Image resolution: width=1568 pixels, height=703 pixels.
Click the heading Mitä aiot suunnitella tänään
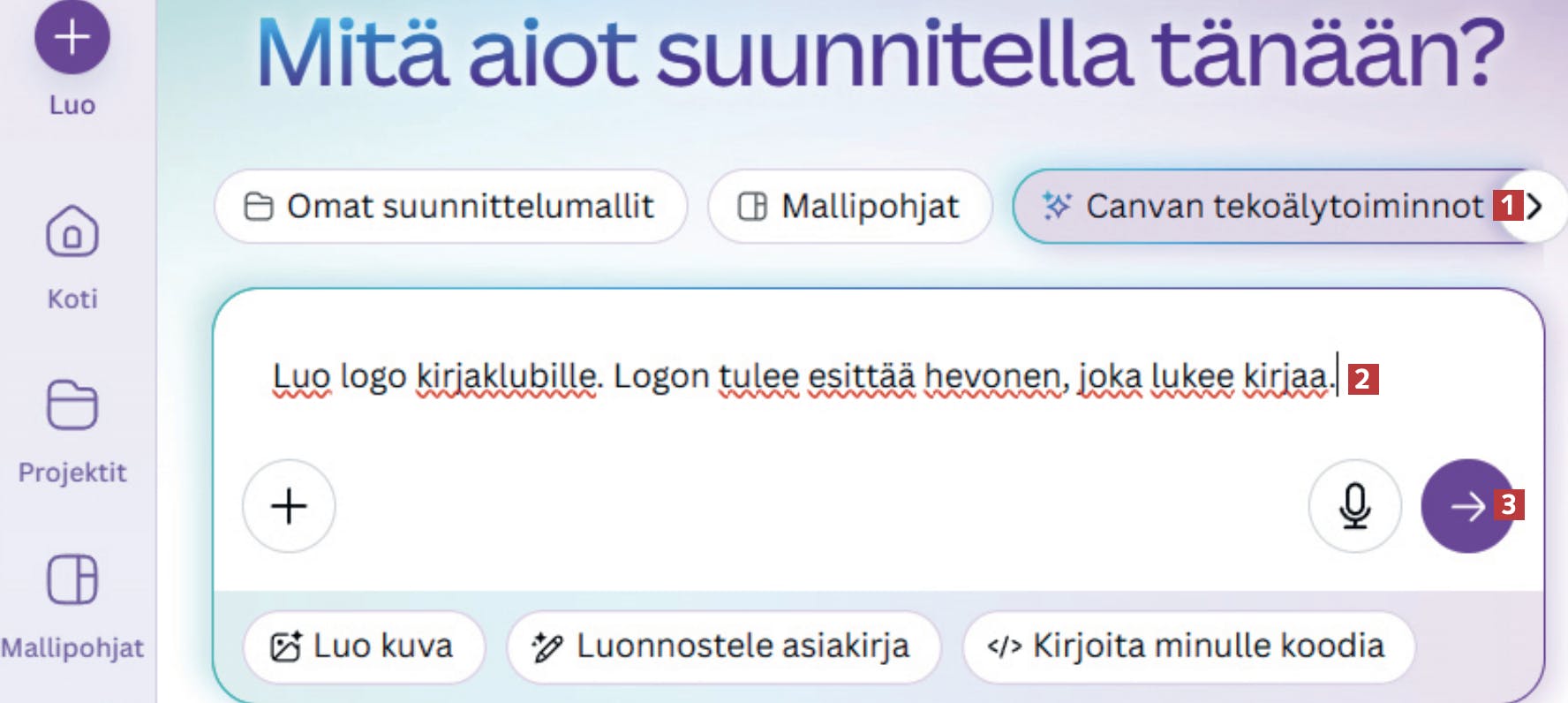879,55
